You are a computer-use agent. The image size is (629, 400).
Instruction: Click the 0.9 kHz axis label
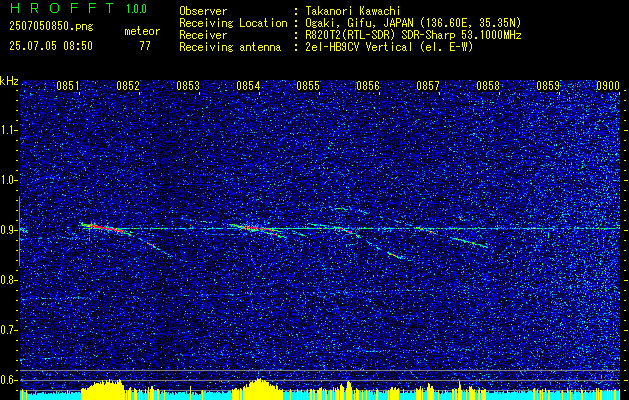coord(9,230)
